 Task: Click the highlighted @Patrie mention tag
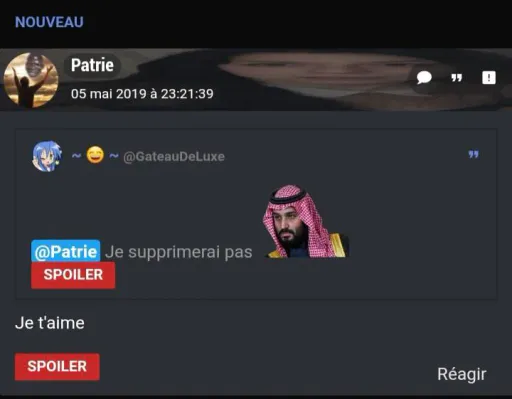[x=66, y=251]
